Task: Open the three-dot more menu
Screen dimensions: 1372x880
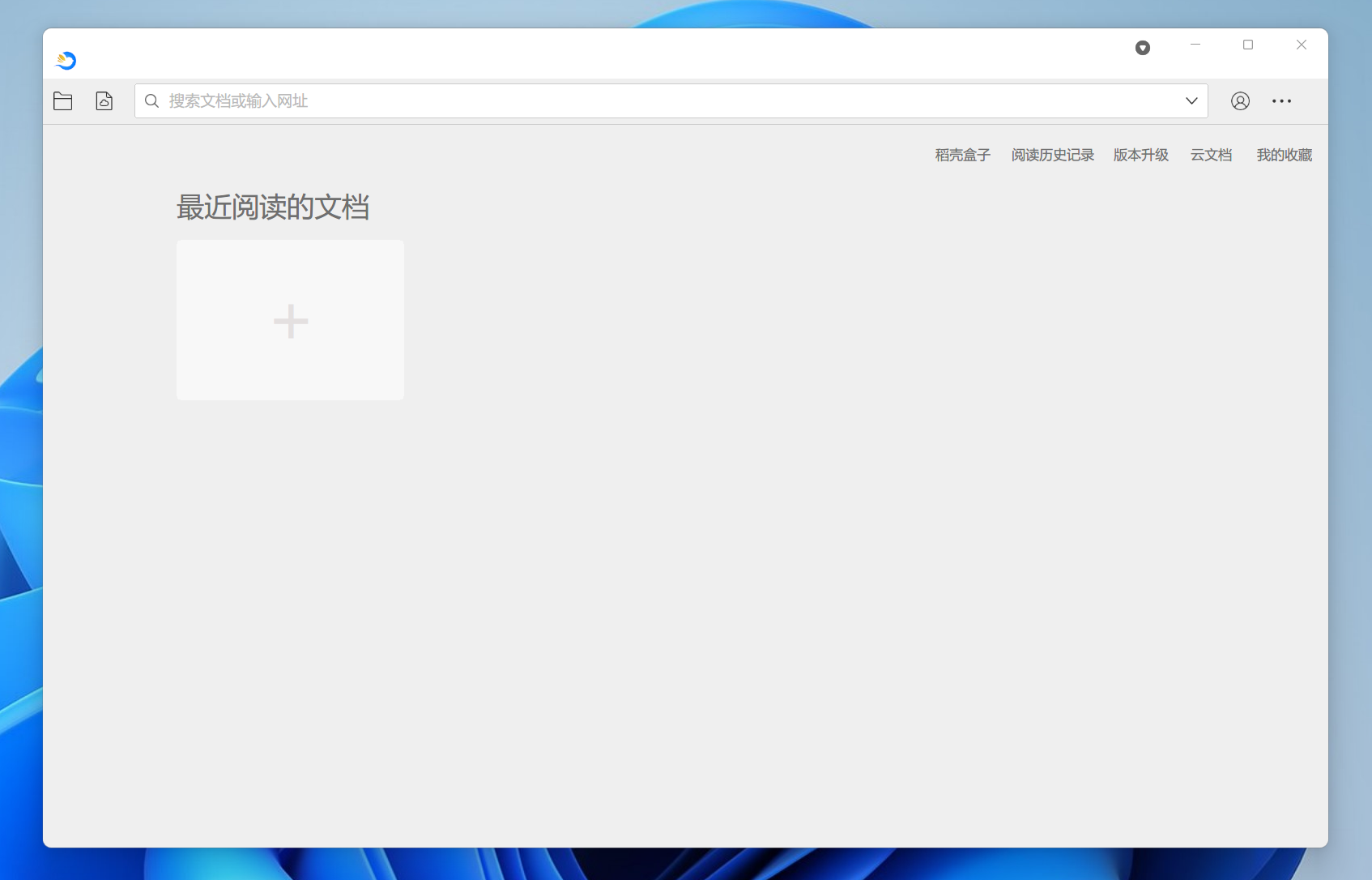Action: pyautogui.click(x=1281, y=101)
